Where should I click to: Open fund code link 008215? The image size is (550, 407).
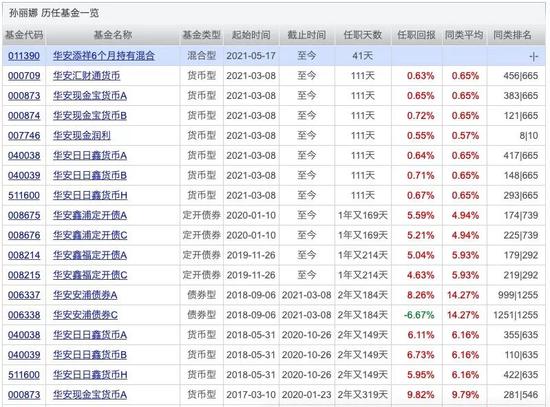[x=24, y=275]
